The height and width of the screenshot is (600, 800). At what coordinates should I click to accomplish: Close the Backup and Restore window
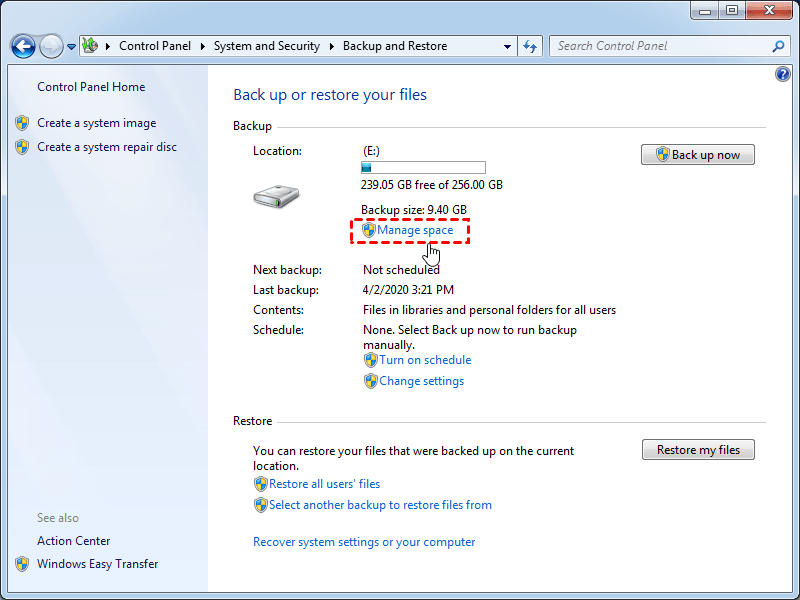coord(769,11)
